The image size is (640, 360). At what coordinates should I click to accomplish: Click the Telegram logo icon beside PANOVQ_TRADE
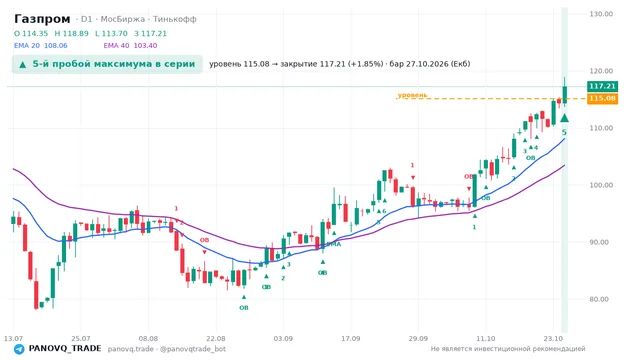[19, 349]
